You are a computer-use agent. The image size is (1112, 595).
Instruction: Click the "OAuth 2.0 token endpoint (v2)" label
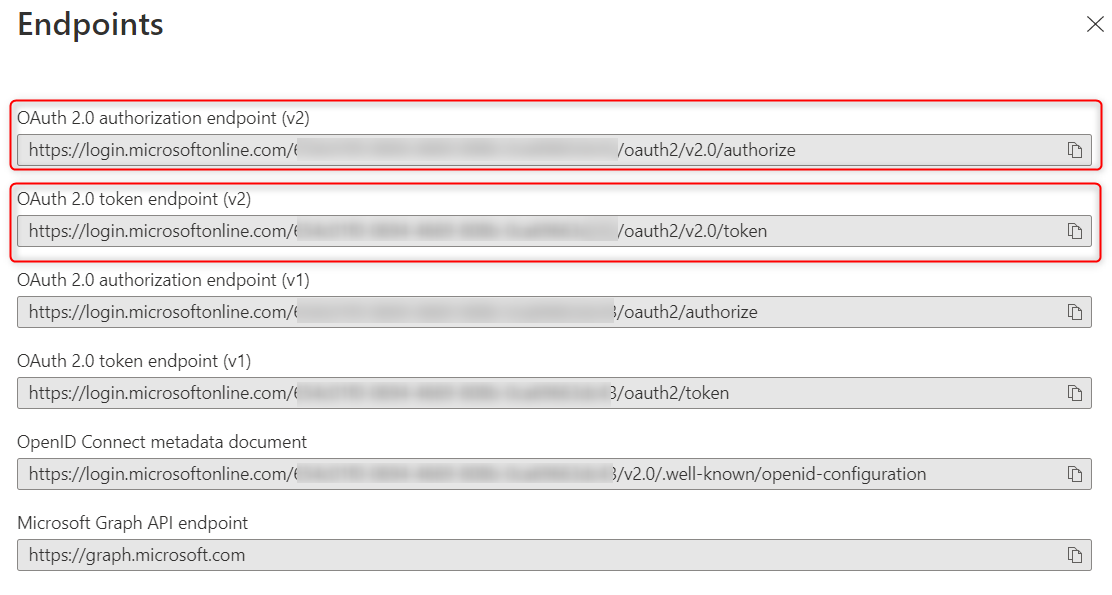[134, 199]
